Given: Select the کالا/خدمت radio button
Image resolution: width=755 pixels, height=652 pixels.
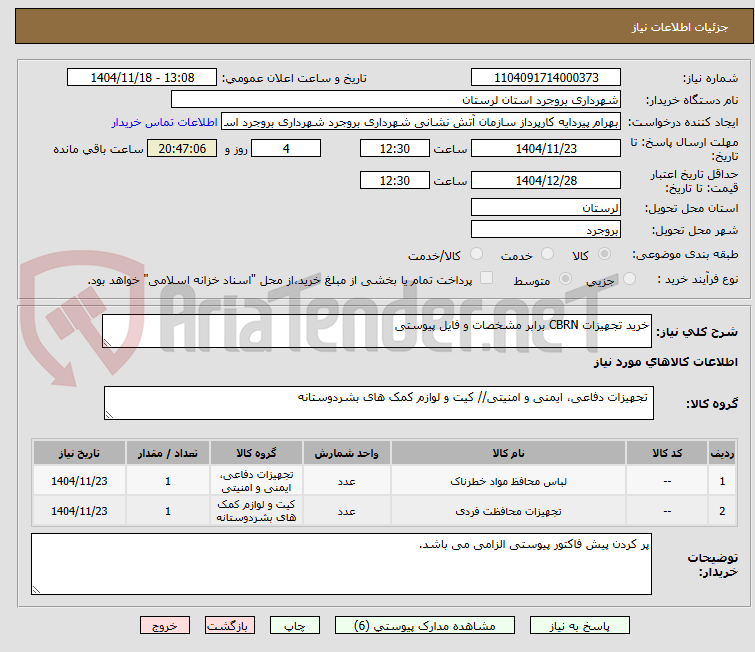Looking at the screenshot, I should click(x=476, y=254).
